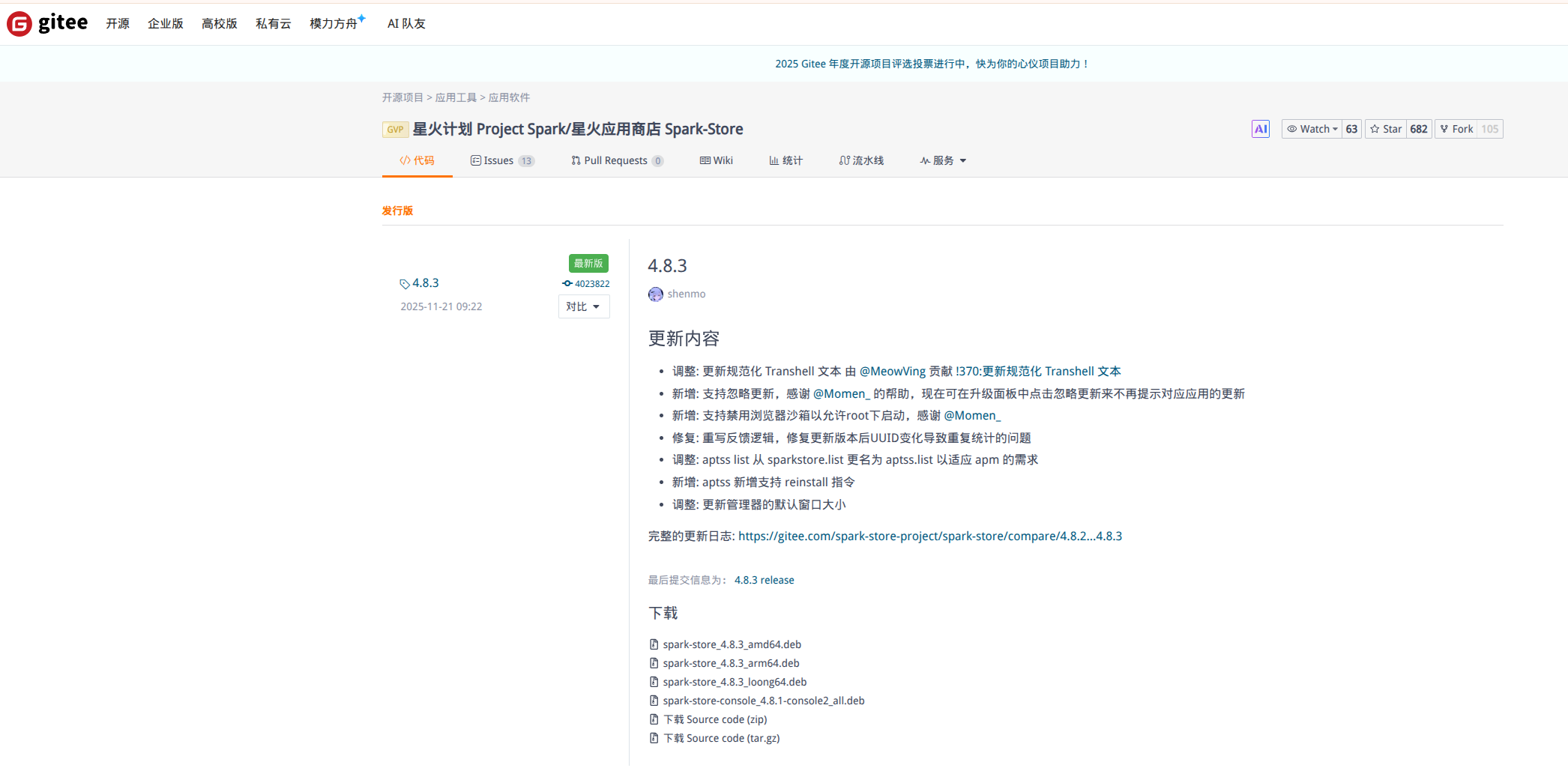The width and height of the screenshot is (1568, 771).
Task: Expand the 服务 services menu
Action: [x=944, y=160]
